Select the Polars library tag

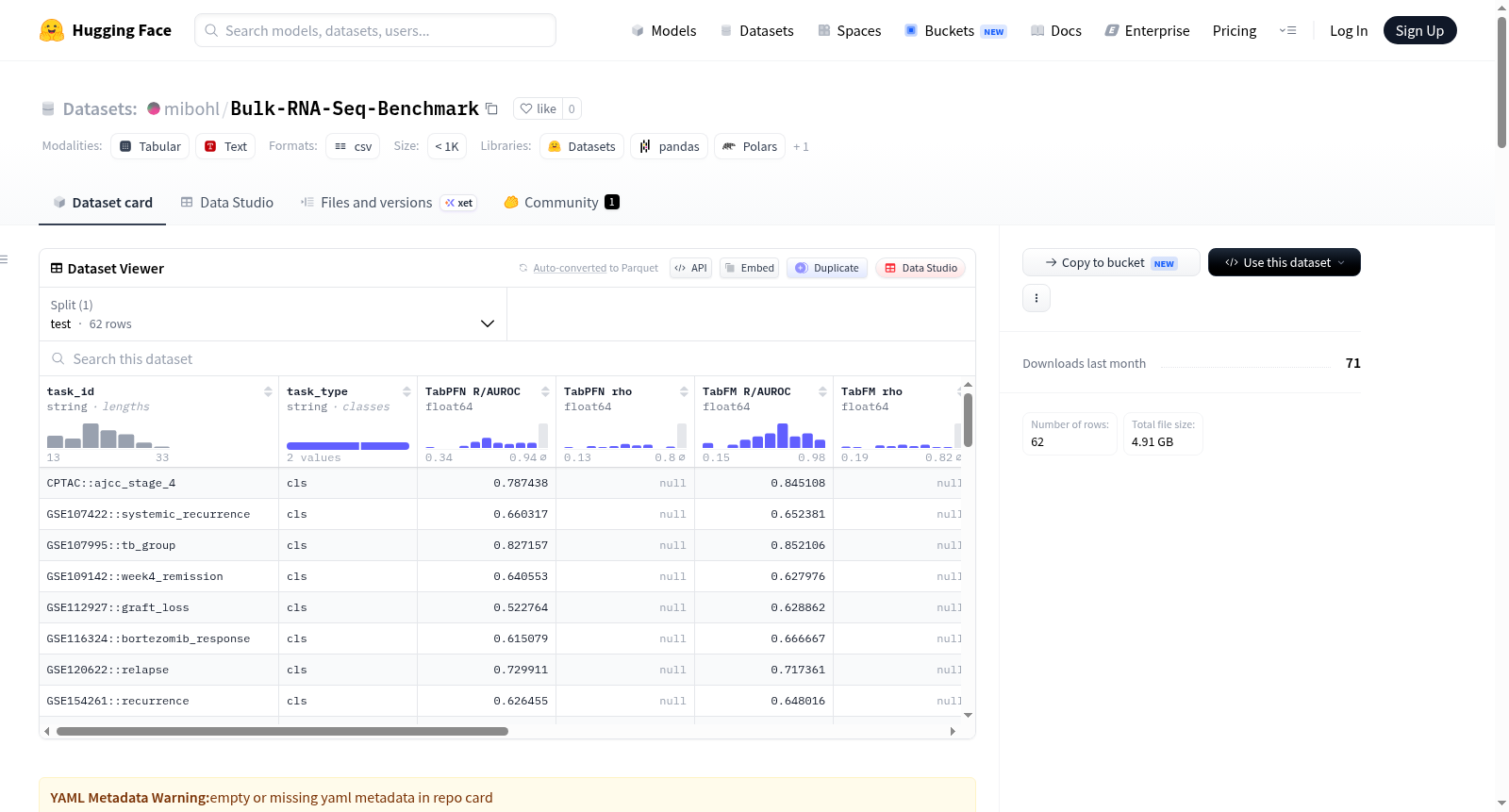tap(750, 146)
